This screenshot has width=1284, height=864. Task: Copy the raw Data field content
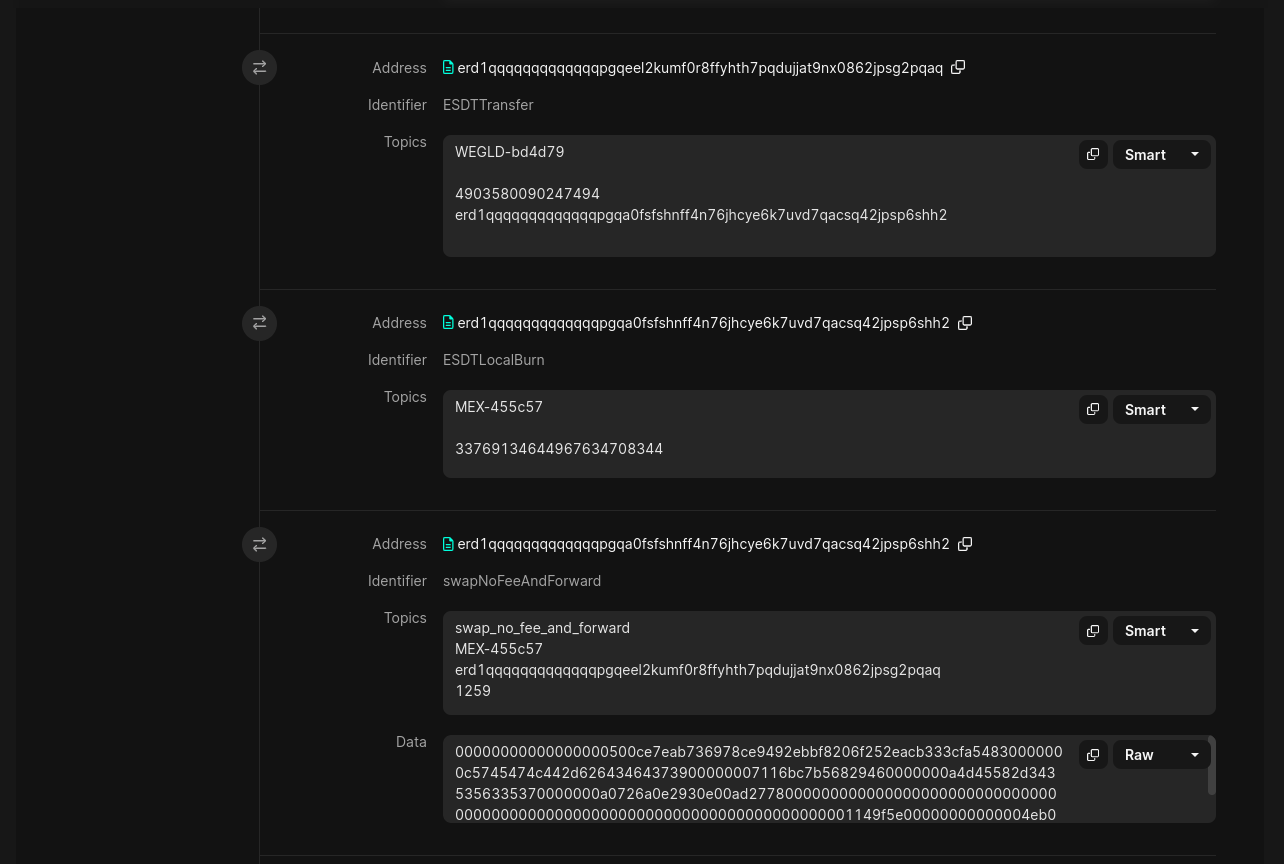[1093, 755]
